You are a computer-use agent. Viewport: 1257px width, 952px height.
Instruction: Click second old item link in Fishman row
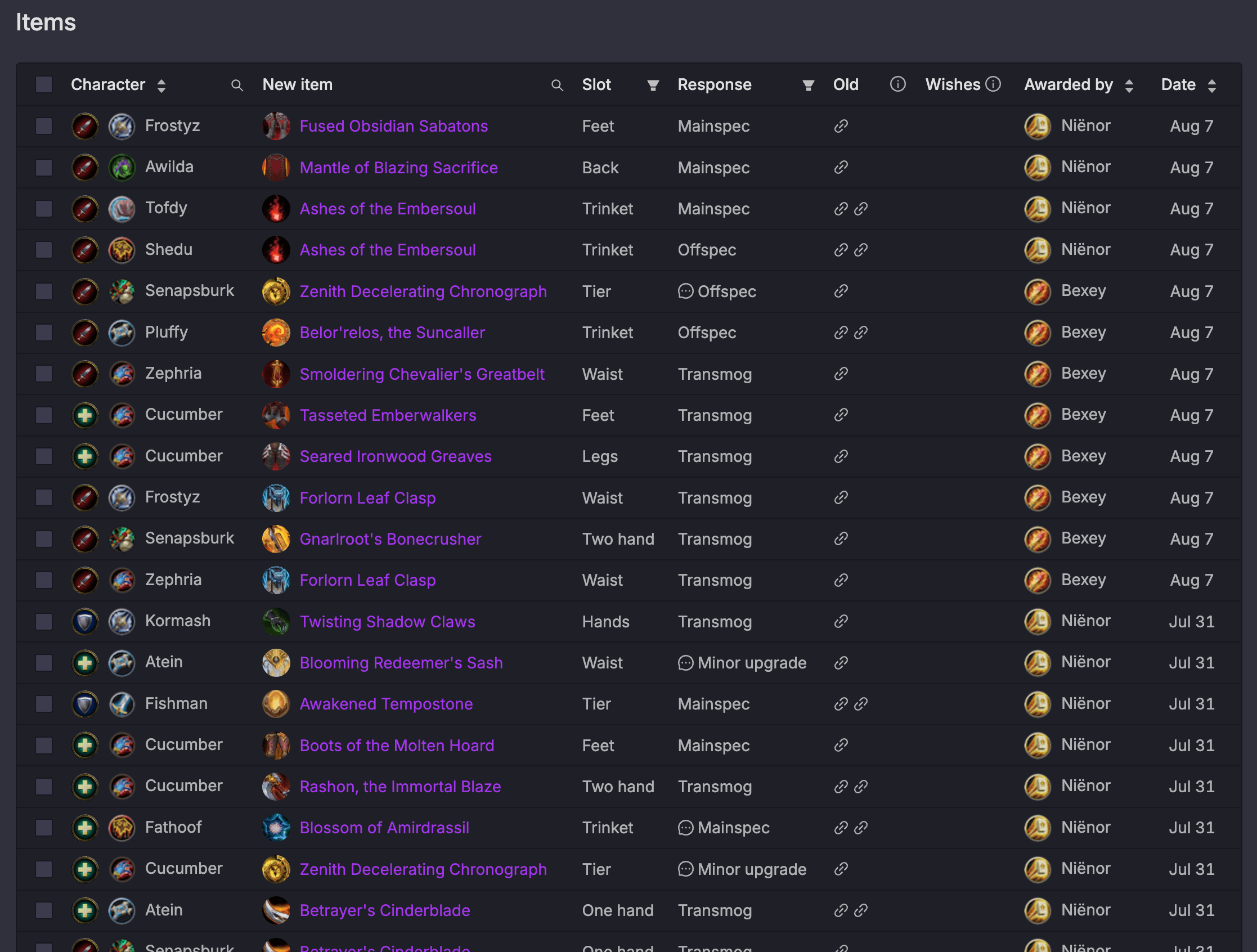point(861,704)
